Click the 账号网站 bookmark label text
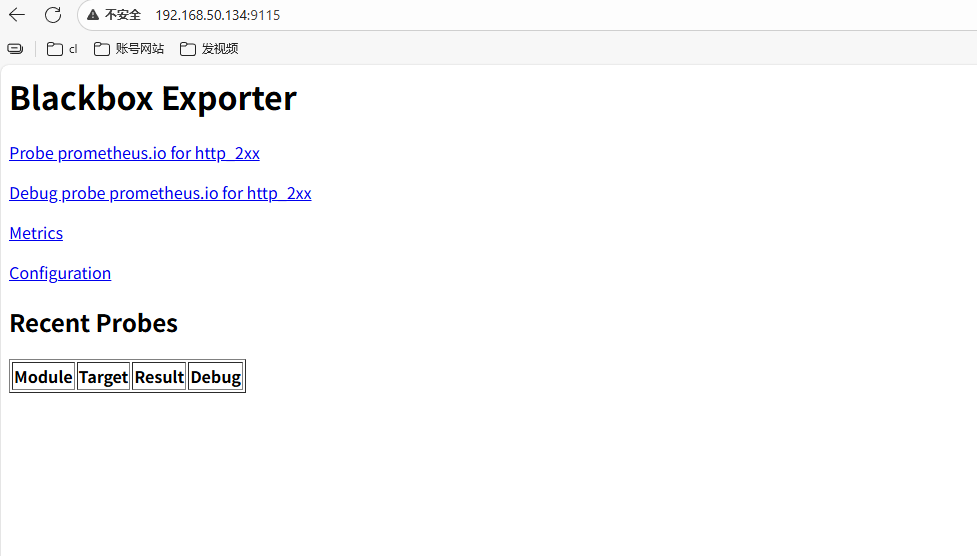Image resolution: width=977 pixels, height=556 pixels. click(x=140, y=49)
